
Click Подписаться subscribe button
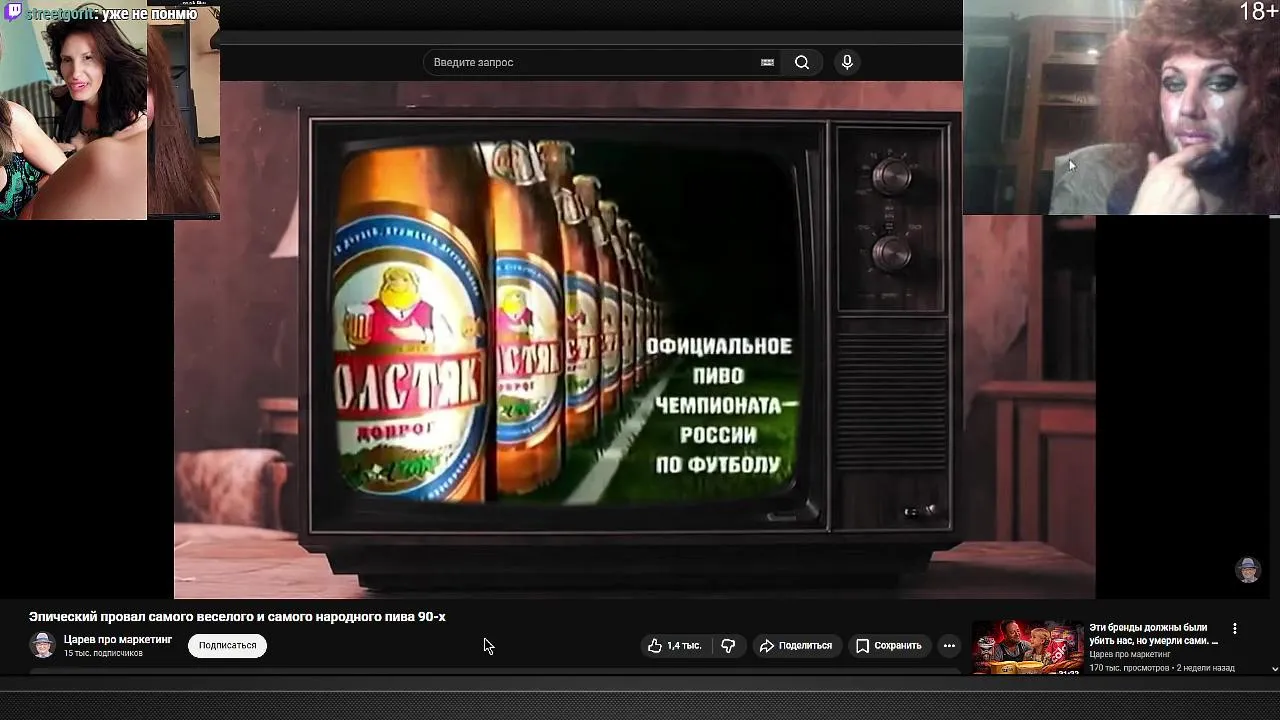(x=227, y=646)
